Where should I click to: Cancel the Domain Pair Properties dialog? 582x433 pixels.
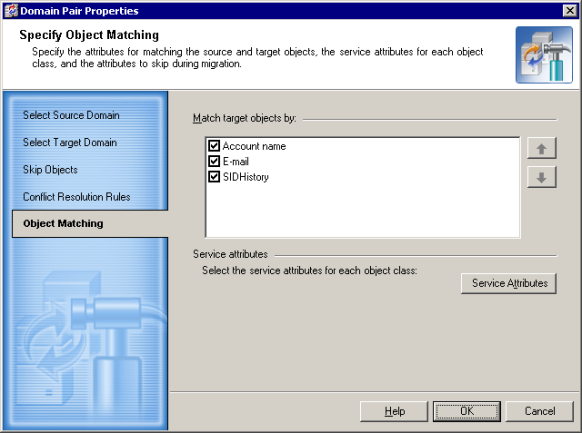coord(540,411)
